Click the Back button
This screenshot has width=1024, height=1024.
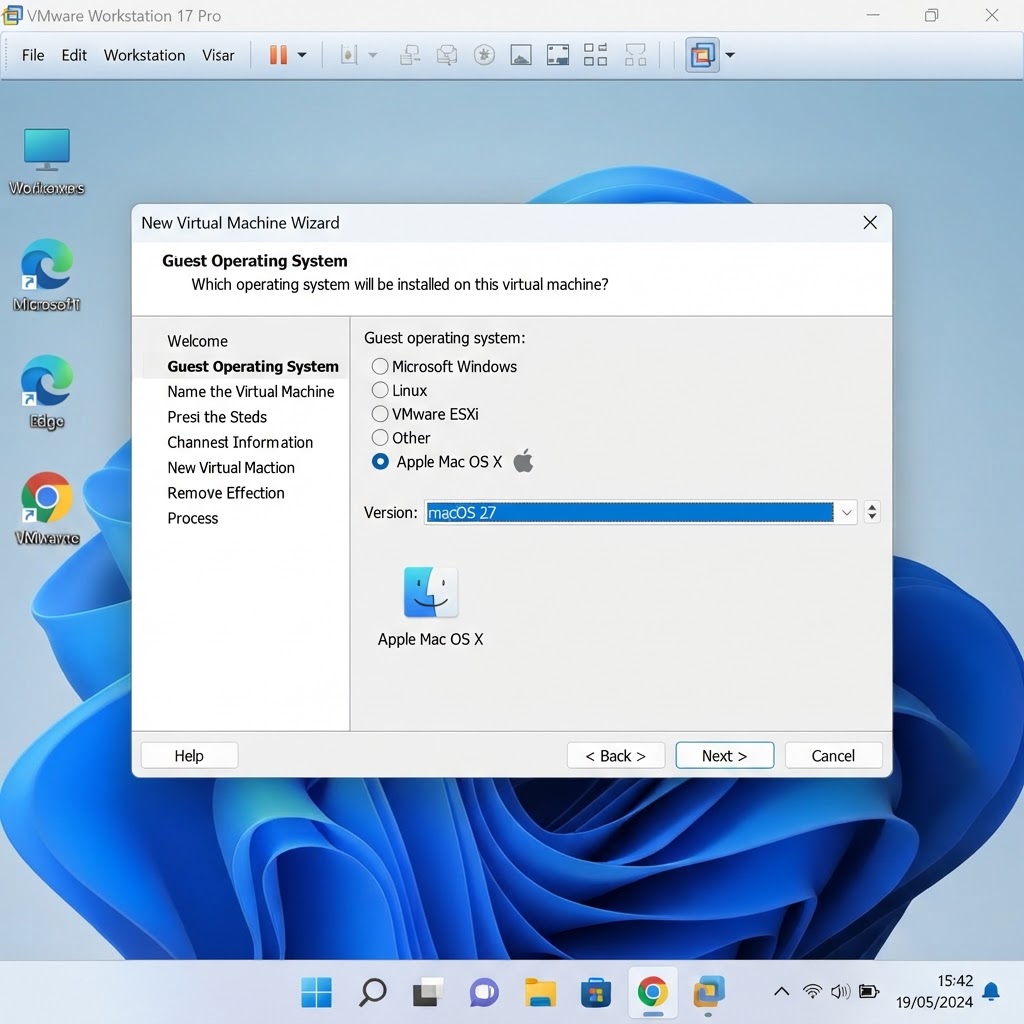click(x=615, y=756)
